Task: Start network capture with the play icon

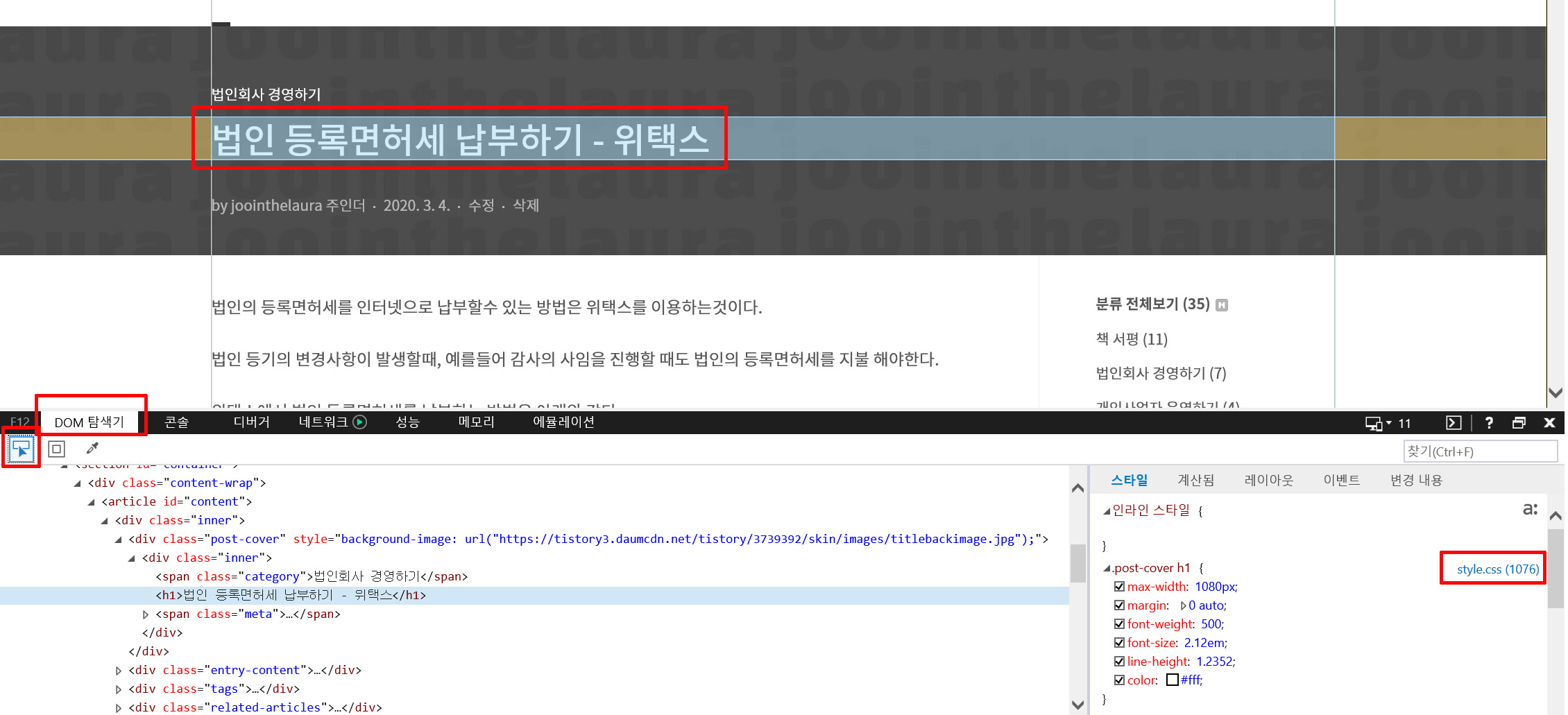Action: click(359, 422)
